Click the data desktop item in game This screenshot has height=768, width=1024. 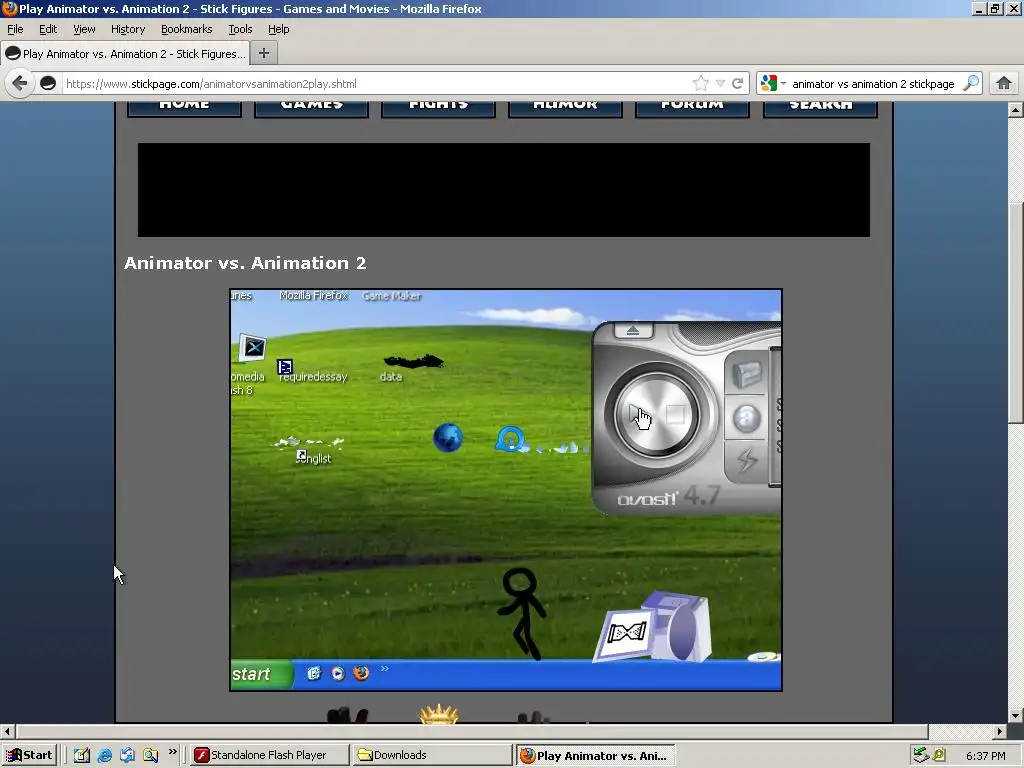(x=413, y=361)
